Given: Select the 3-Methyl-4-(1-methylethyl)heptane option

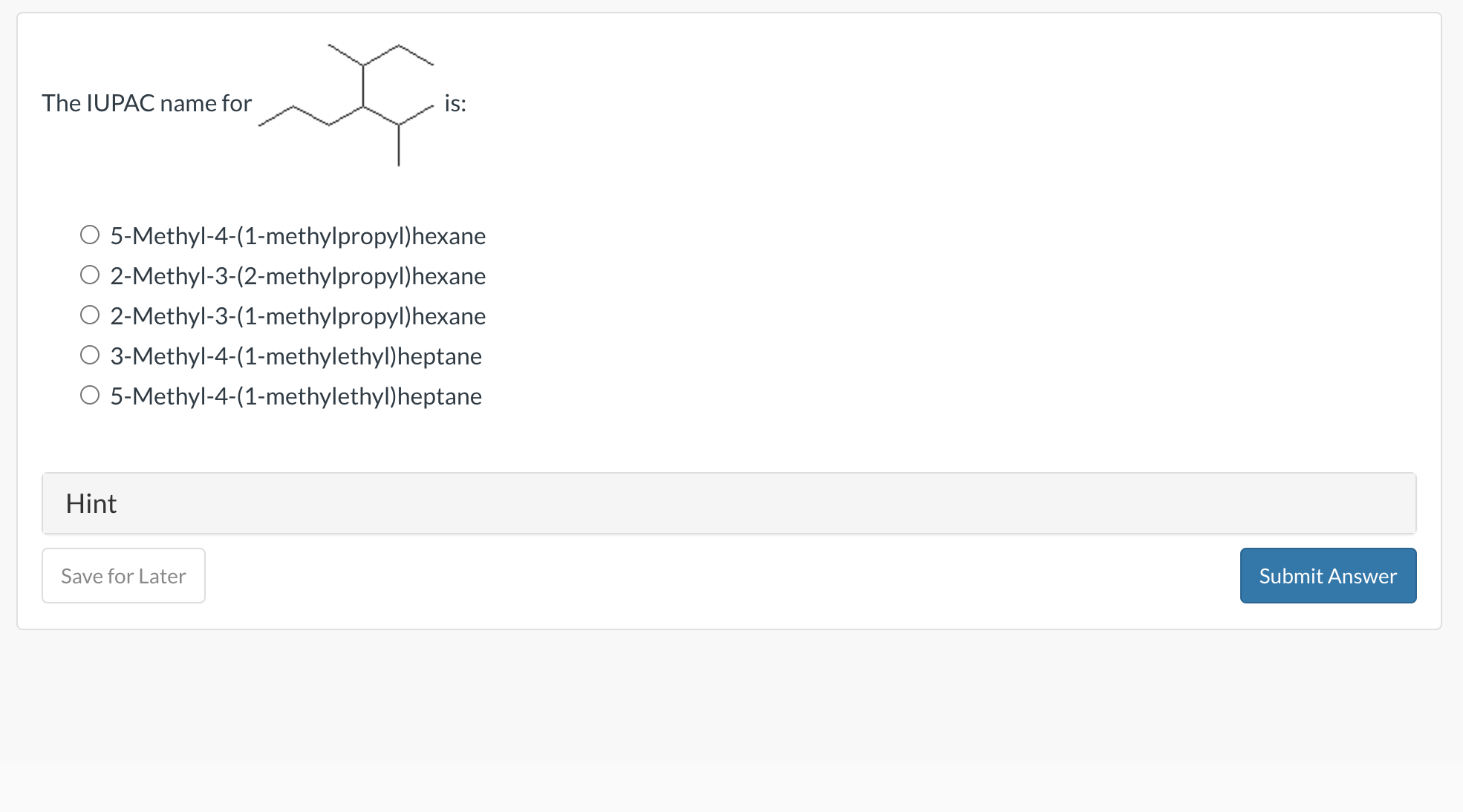Looking at the screenshot, I should [x=90, y=354].
